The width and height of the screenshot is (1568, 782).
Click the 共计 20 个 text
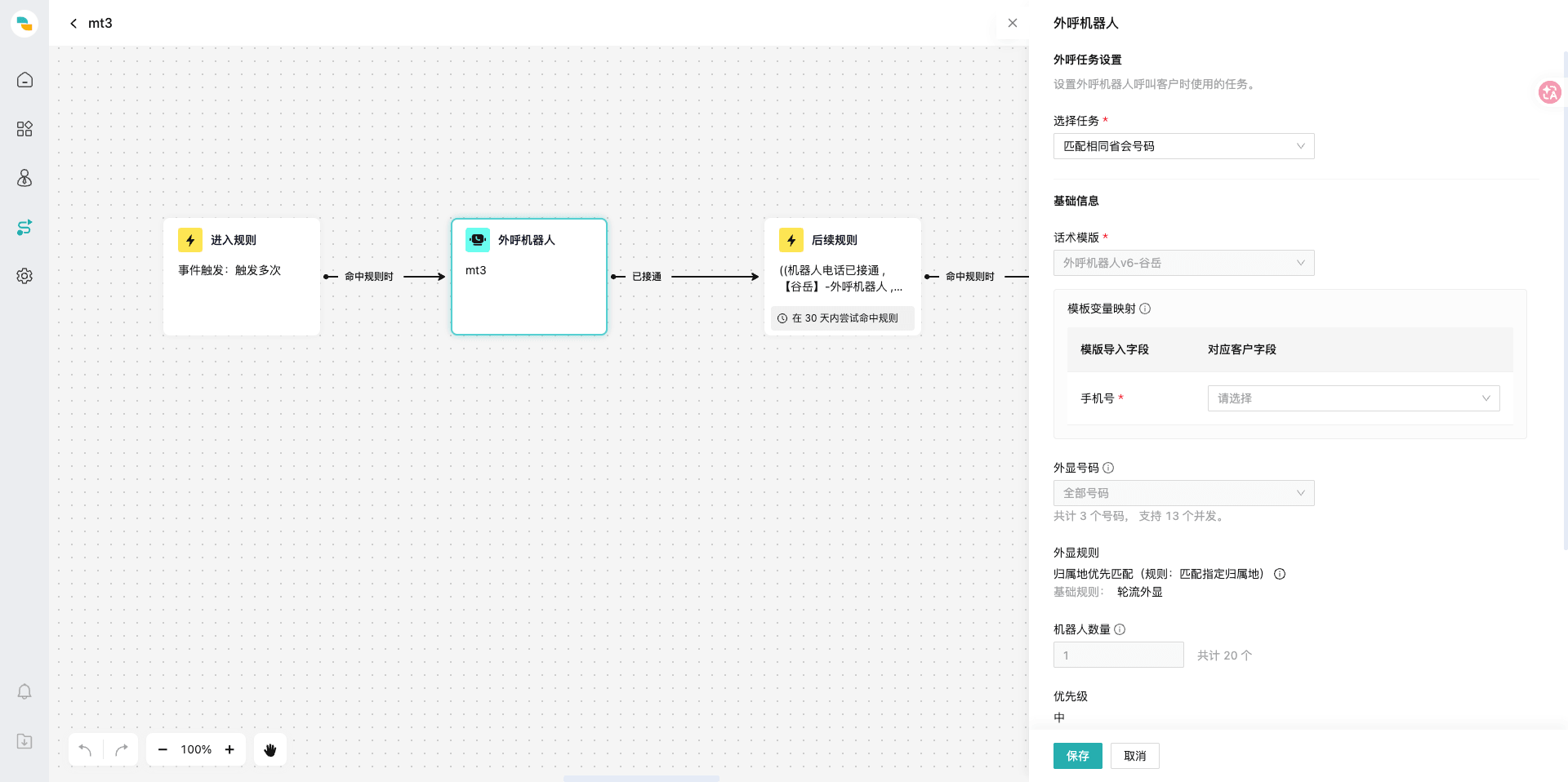(1224, 655)
